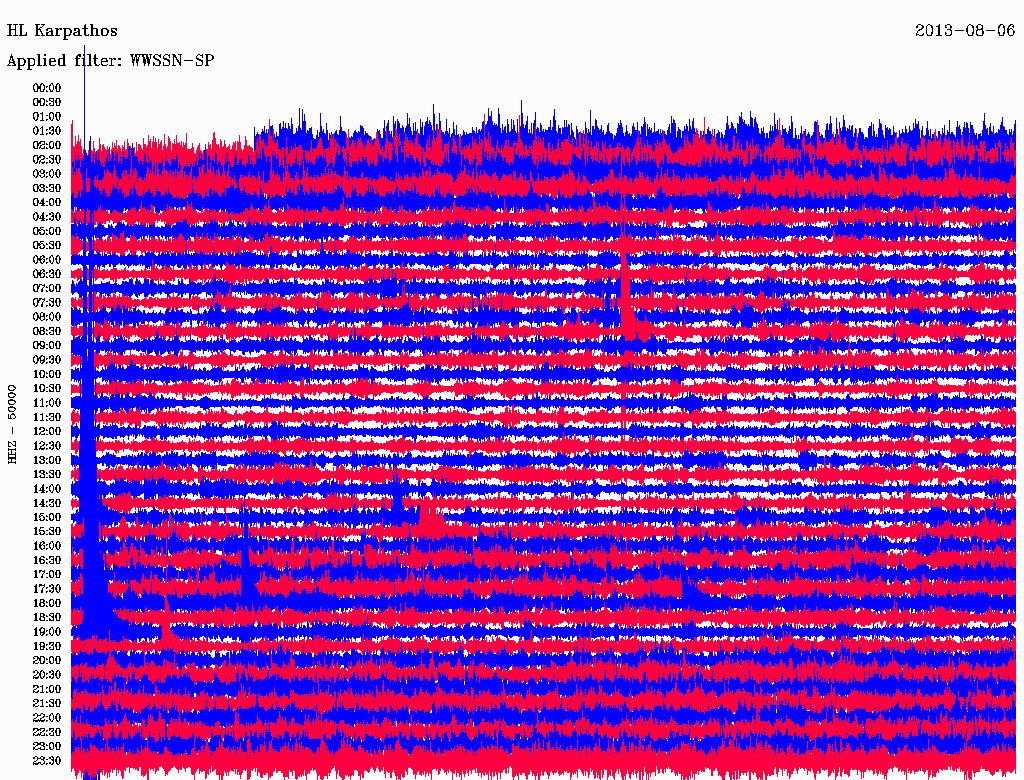Click the 09:00 time label
The image size is (1024, 780).
tap(47, 346)
